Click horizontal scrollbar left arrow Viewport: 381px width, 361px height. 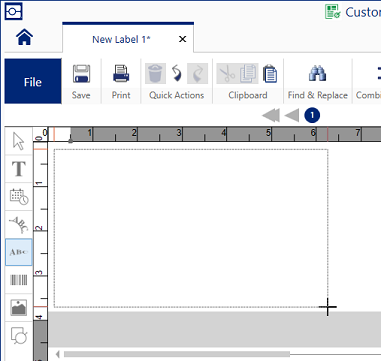coord(58,354)
